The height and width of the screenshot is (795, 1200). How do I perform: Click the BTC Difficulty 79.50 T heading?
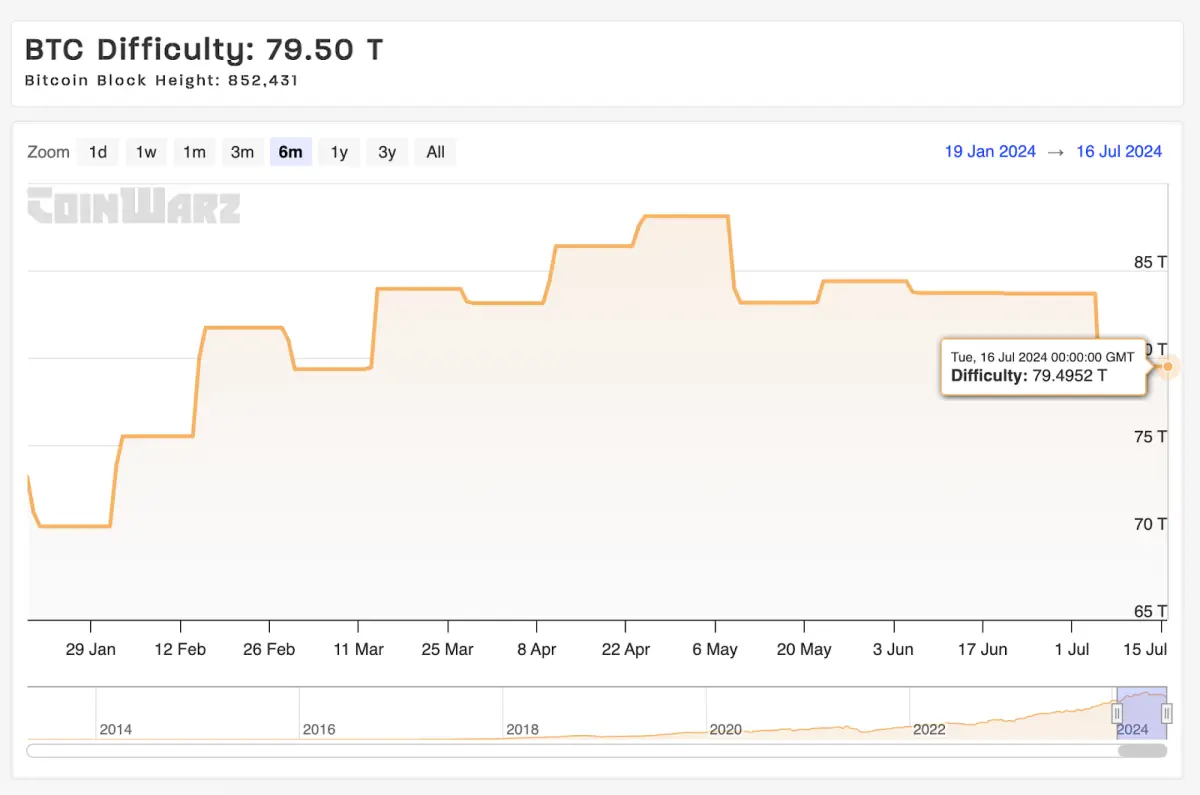[204, 49]
